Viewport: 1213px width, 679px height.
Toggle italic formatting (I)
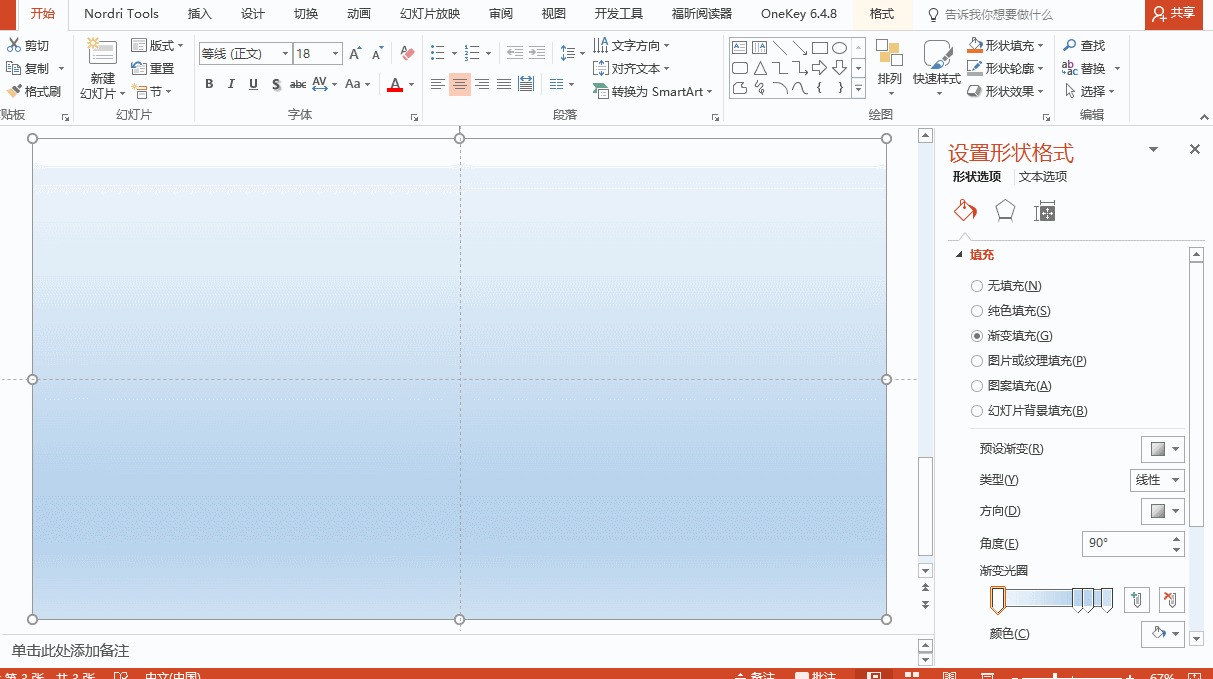pyautogui.click(x=231, y=84)
